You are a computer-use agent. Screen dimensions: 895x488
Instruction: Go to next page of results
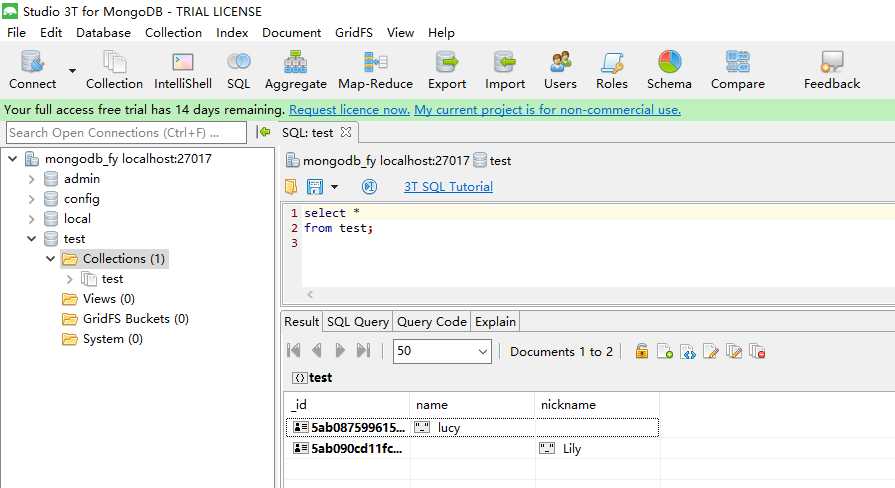click(x=340, y=350)
